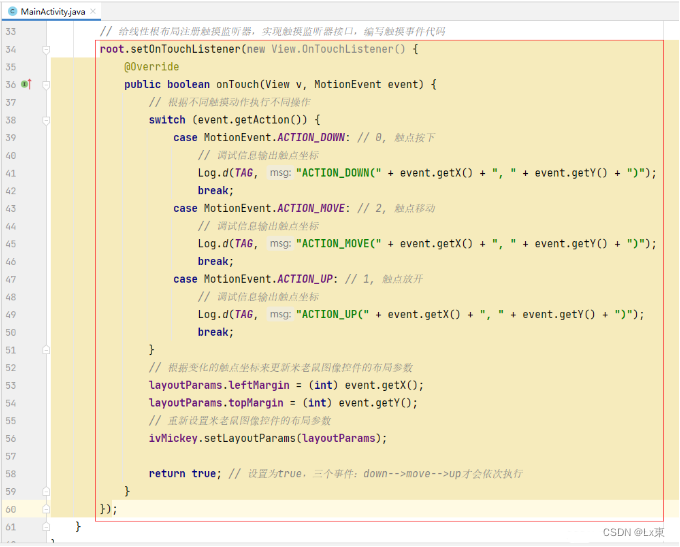Viewport: 680px width, 547px height.
Task: Close the MainActivity.java editor tab
Action: pos(93,12)
